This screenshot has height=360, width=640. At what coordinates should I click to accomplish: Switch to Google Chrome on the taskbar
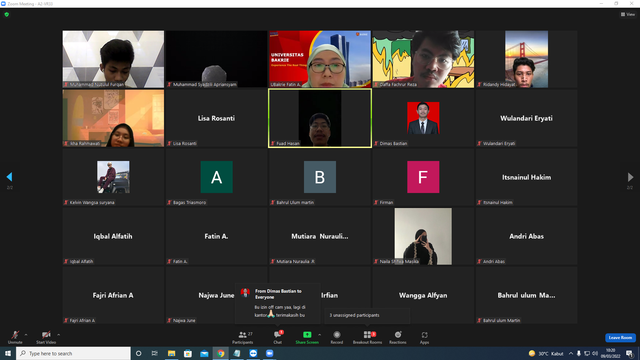(220, 353)
